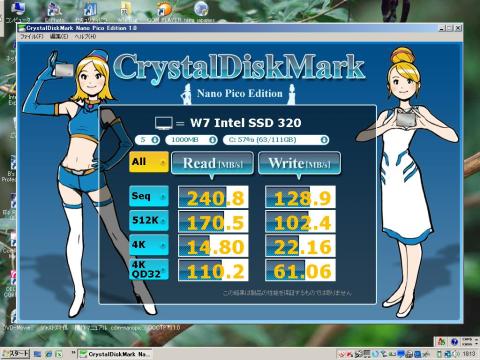480x360 pixels.
Task: Select the orange GOM Player desktop shortcut
Action: (164, 9)
